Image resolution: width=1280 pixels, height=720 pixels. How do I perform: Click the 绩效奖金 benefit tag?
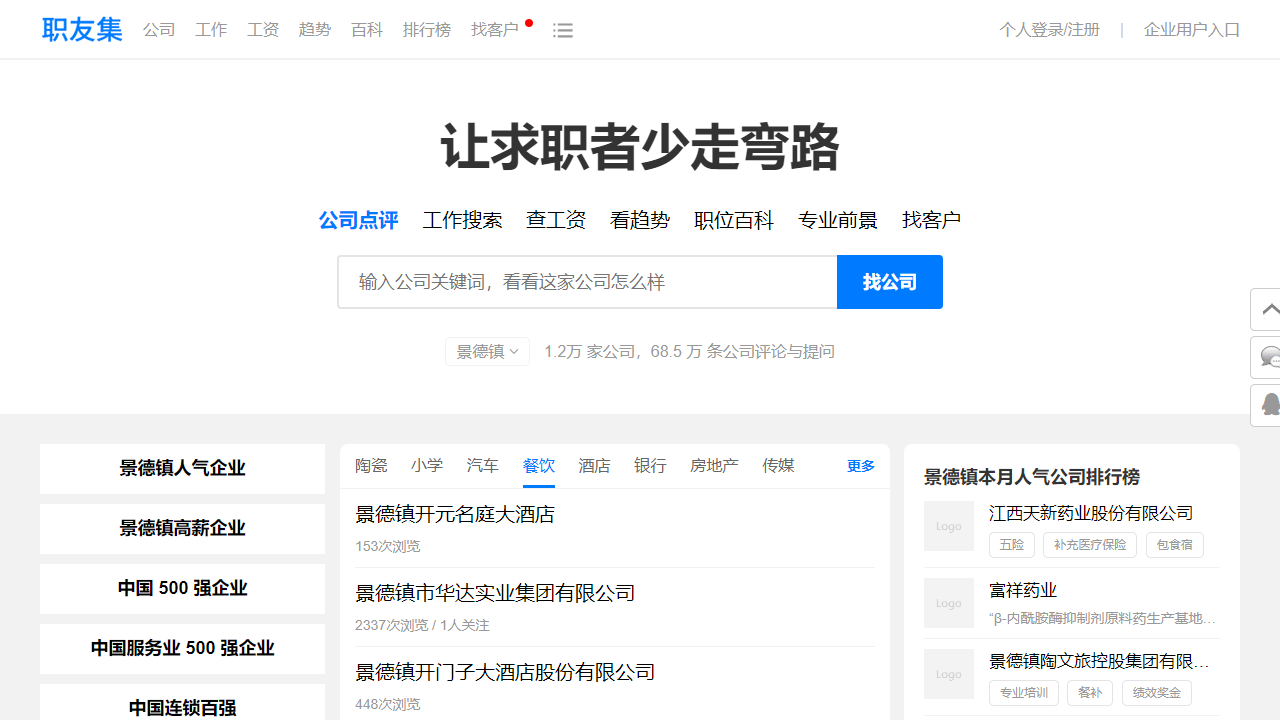(1156, 692)
